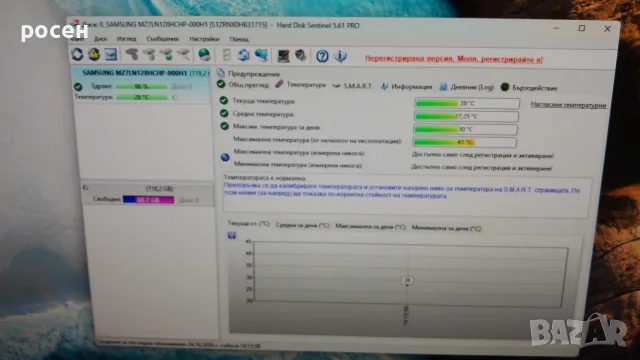This screenshot has width=640, height=360.
Task: Click the fourth gray disk test icon
Action: pos(183,54)
